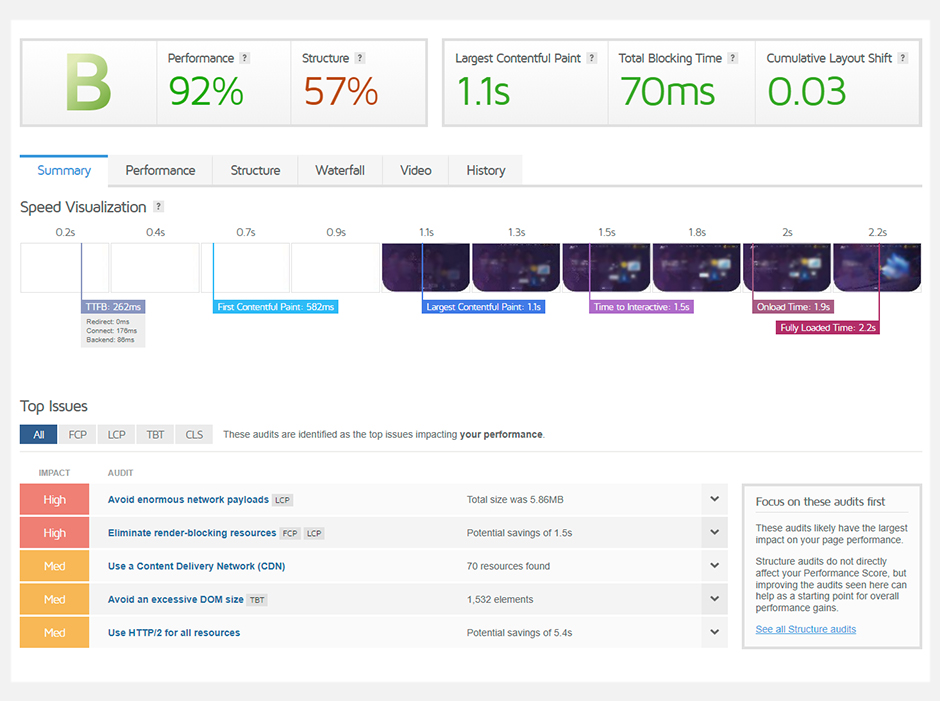Expand the Use HTTP/2 audit row
This screenshot has height=701, width=940.
(714, 632)
